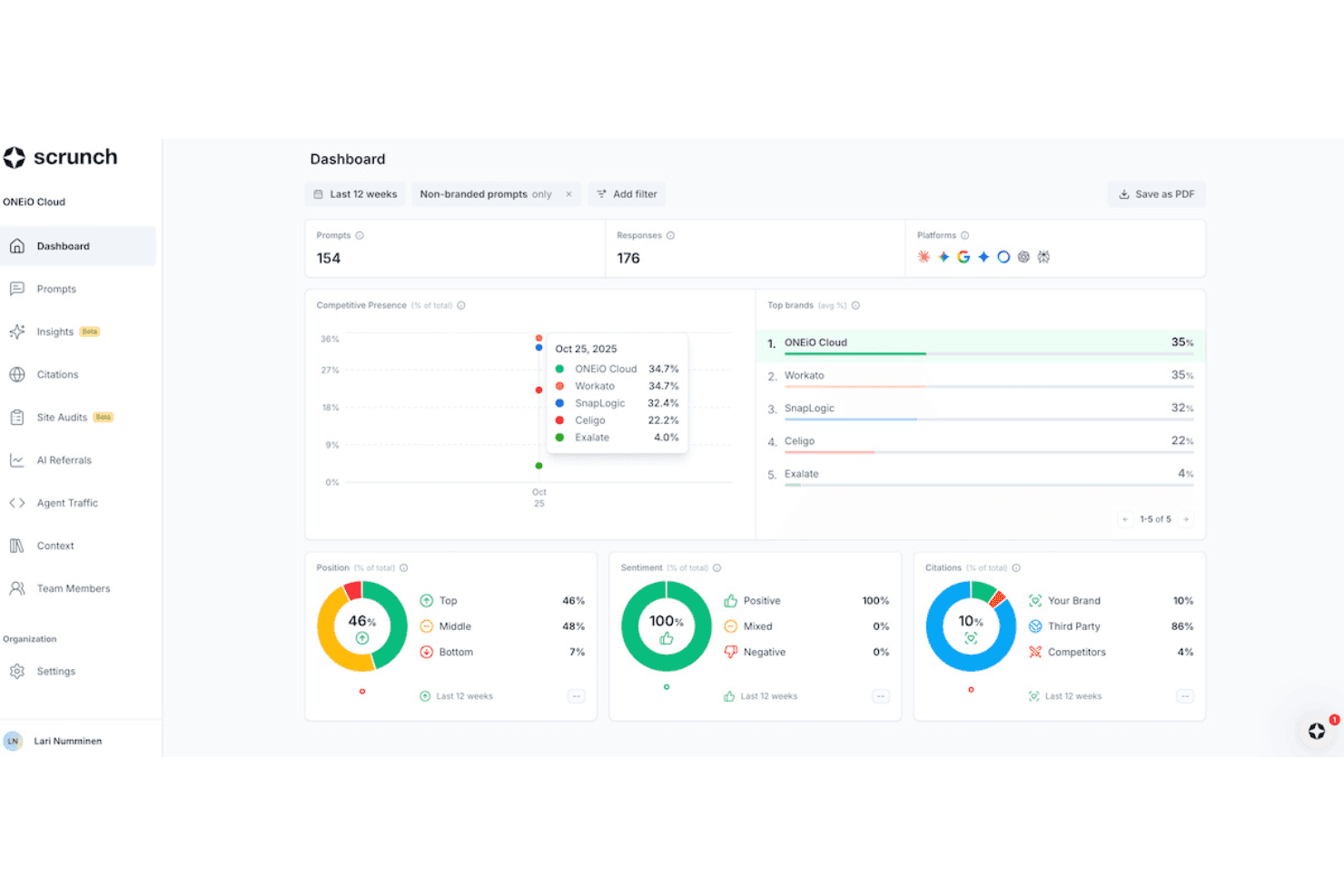Select the Workato row in Top brands

click(981, 377)
